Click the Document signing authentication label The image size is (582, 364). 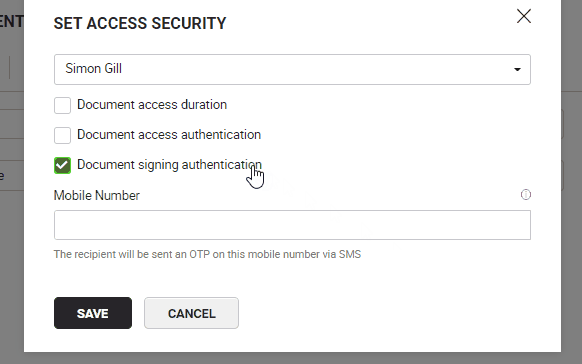coord(169,165)
